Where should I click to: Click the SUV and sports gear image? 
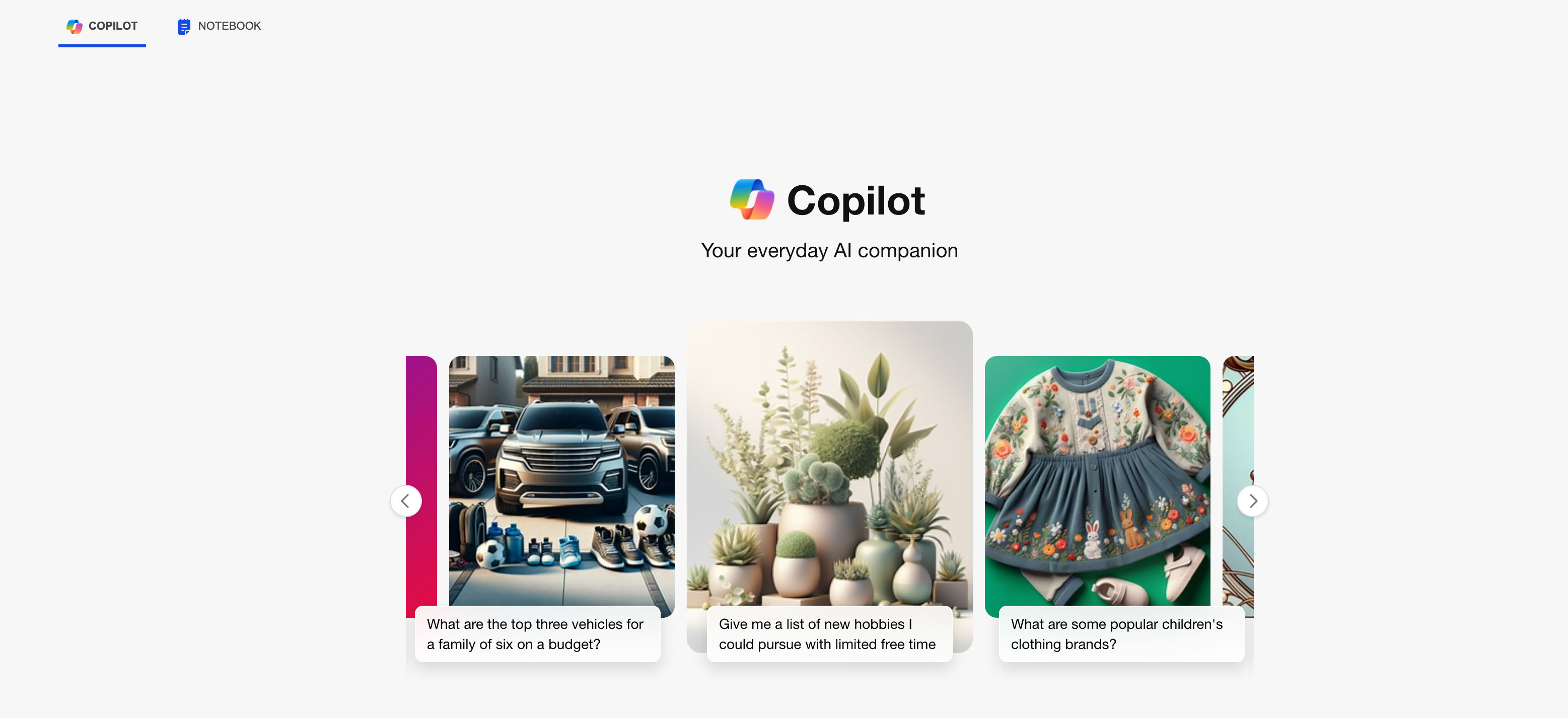coord(562,481)
